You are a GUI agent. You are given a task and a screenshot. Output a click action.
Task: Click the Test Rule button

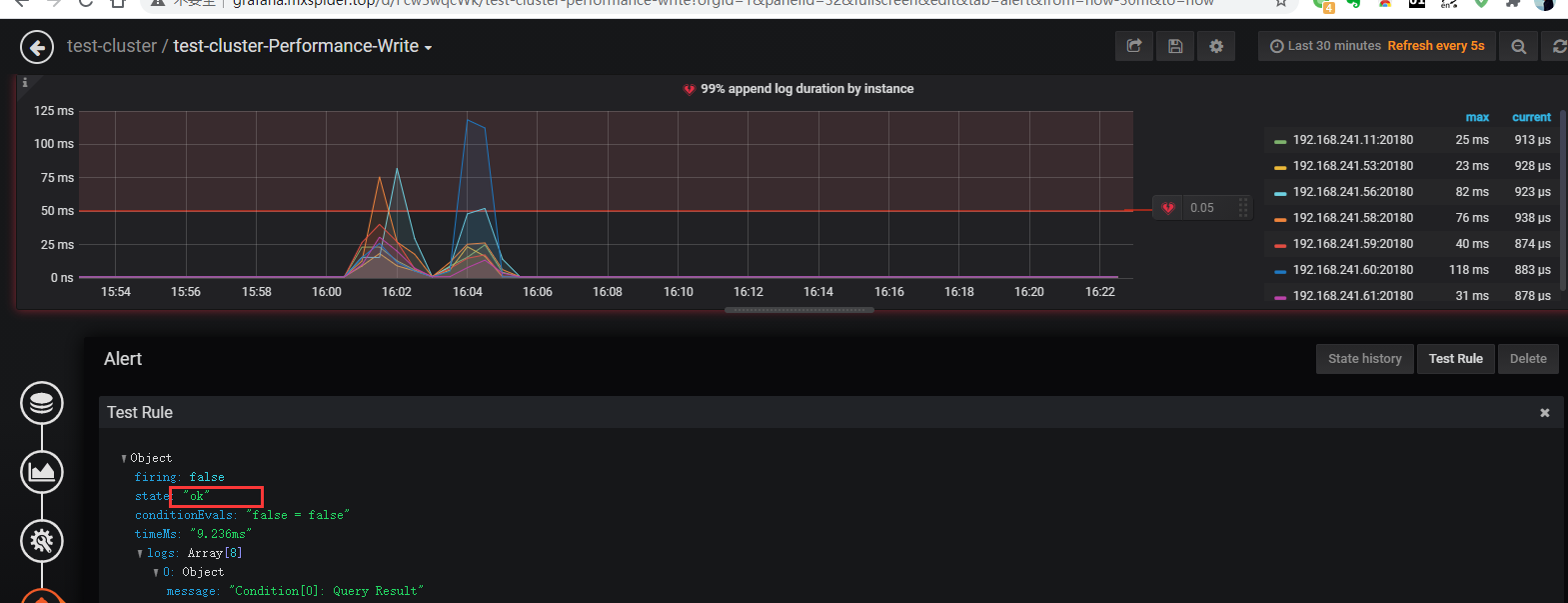click(1456, 359)
